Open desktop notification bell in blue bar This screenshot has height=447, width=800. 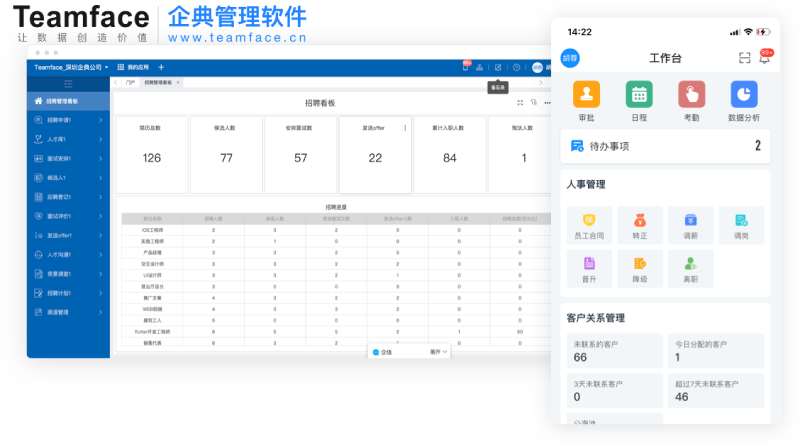tap(466, 66)
